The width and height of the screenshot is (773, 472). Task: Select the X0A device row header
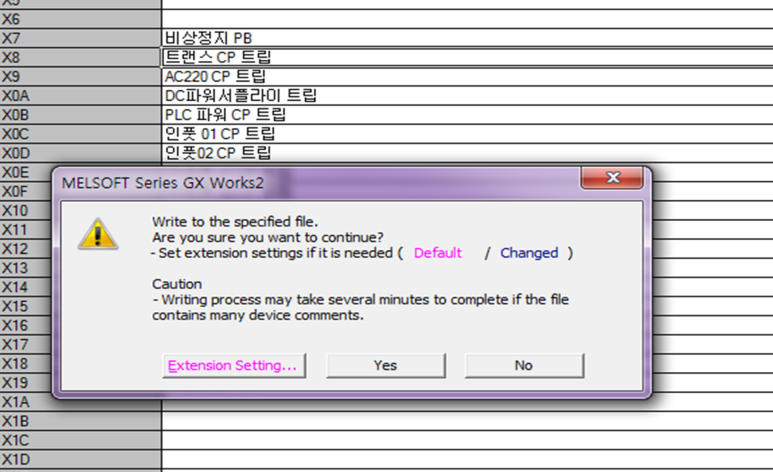coord(80,96)
